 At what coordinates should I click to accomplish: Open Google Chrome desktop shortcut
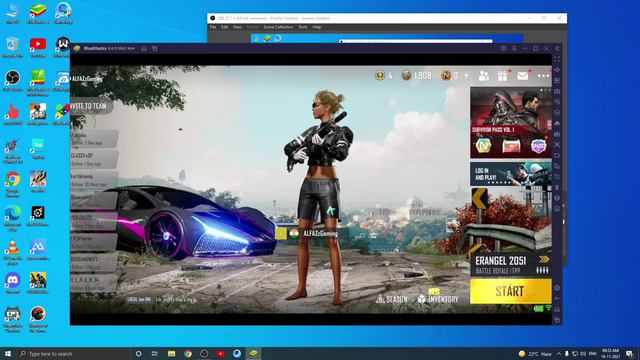[13, 184]
